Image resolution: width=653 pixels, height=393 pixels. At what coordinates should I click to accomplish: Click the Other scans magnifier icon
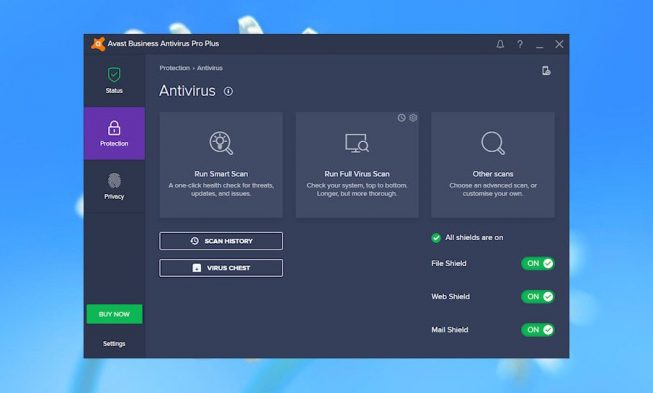point(493,143)
